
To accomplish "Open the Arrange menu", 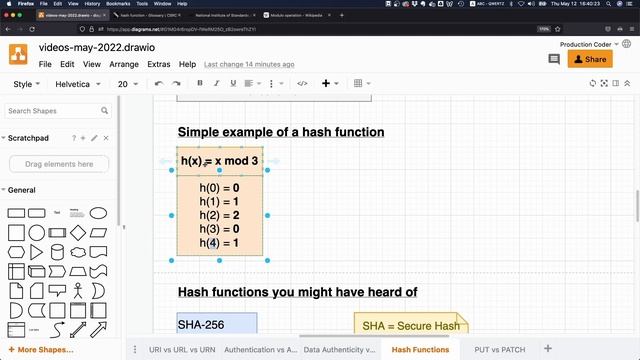I will point(124,64).
